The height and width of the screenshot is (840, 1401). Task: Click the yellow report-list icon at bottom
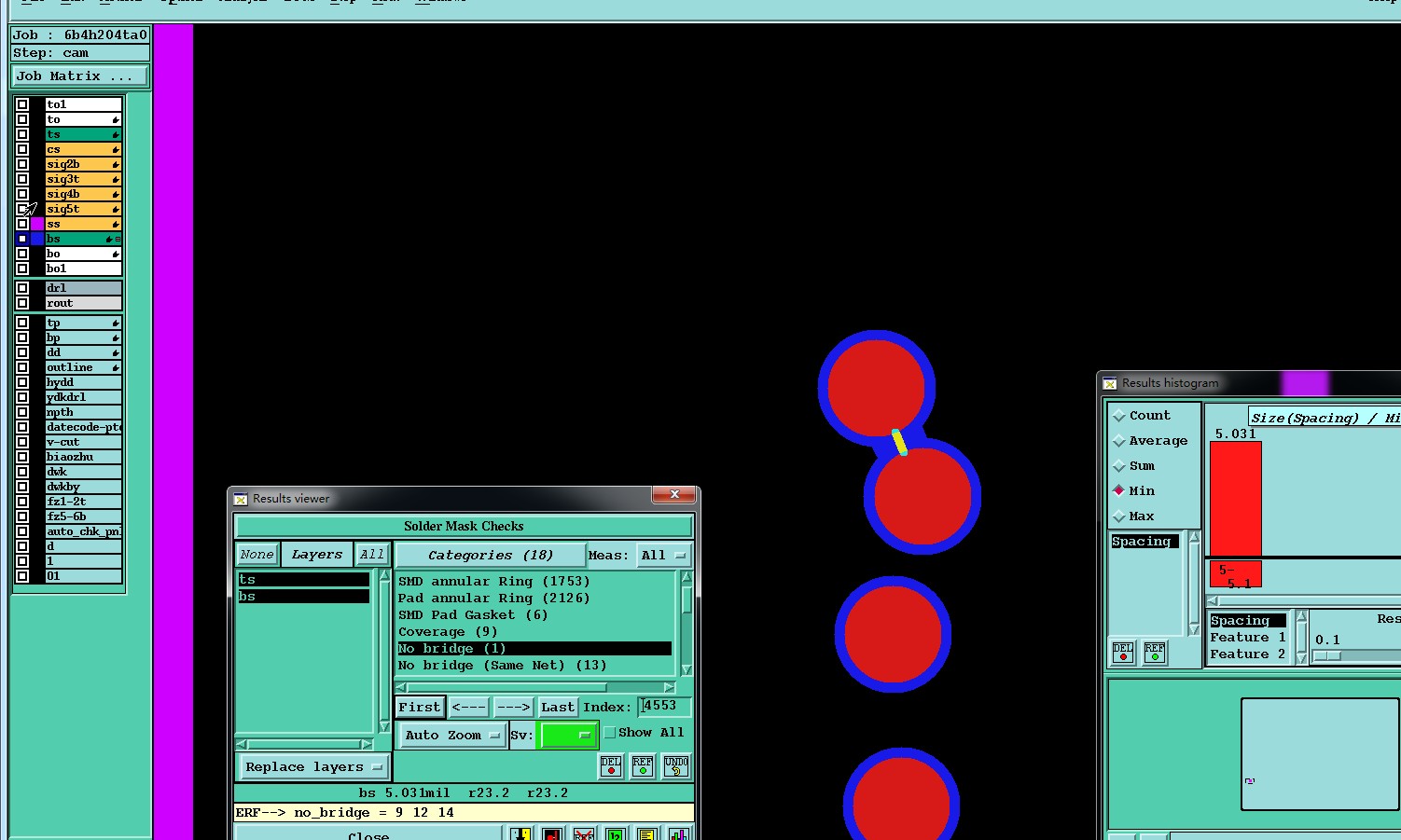(x=646, y=834)
